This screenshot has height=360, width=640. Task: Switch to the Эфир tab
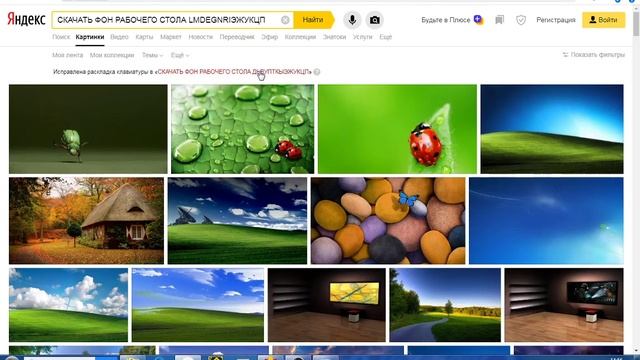pos(269,37)
